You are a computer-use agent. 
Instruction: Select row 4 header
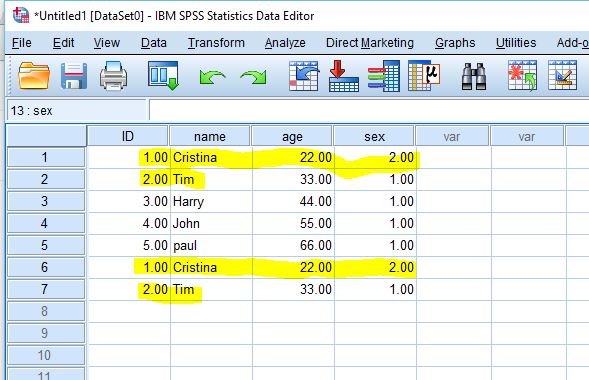coord(46,223)
